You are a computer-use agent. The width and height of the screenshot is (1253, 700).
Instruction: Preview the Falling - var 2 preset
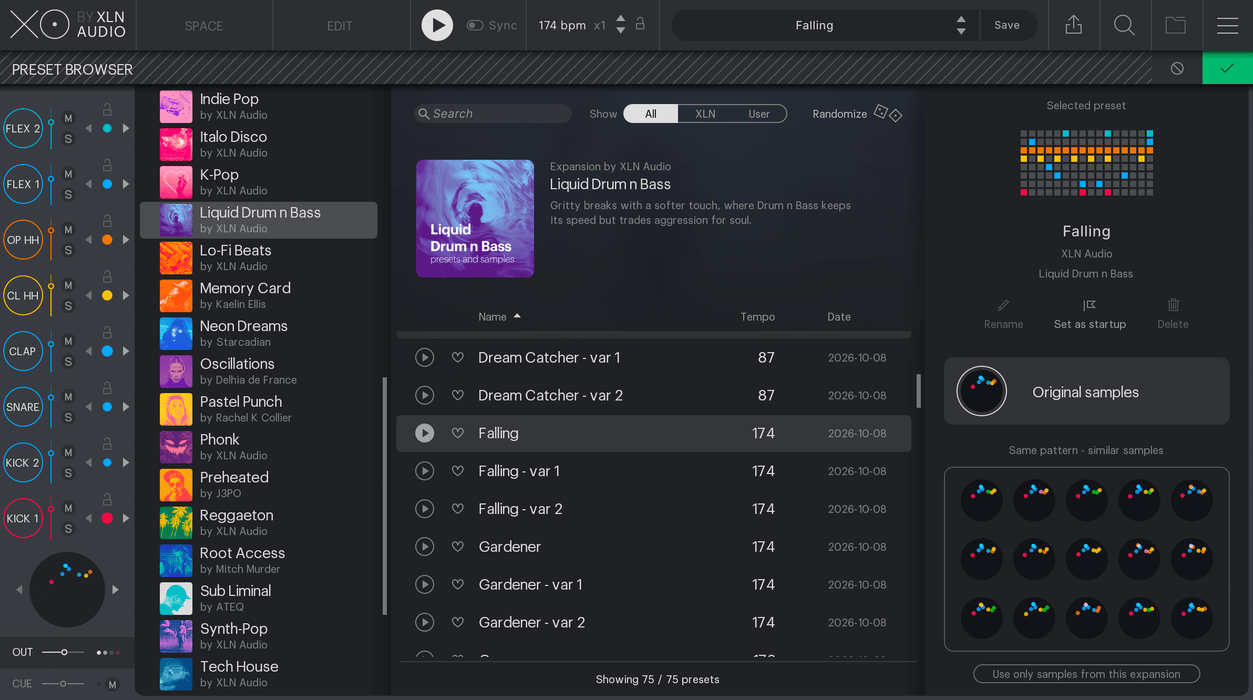tap(425, 509)
